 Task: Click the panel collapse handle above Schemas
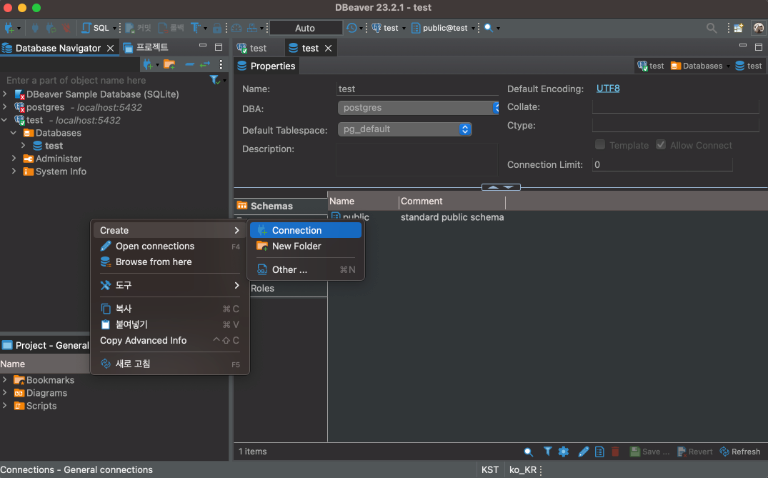[501, 187]
